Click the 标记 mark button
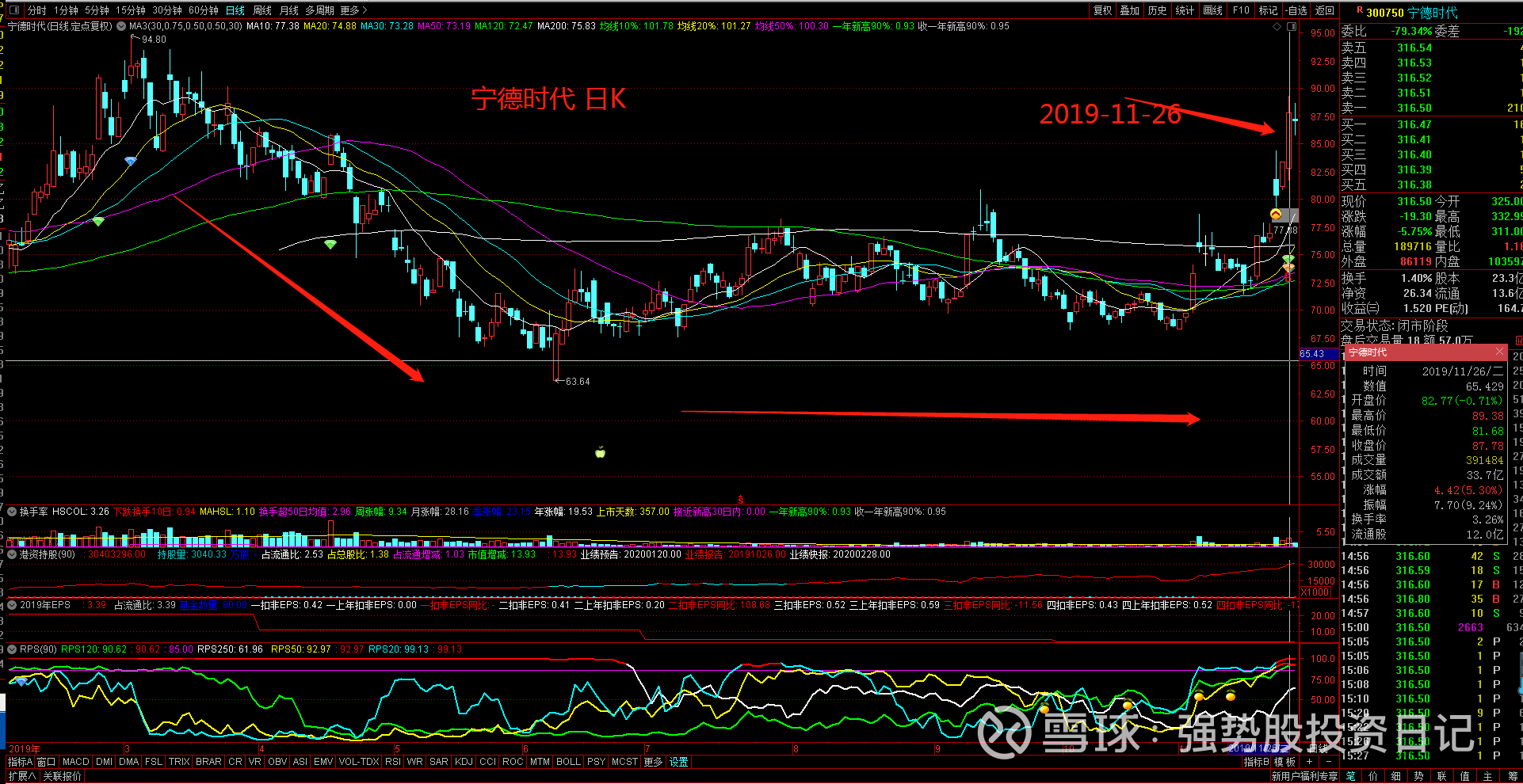Viewport: 1523px width, 784px height. 1268,10
